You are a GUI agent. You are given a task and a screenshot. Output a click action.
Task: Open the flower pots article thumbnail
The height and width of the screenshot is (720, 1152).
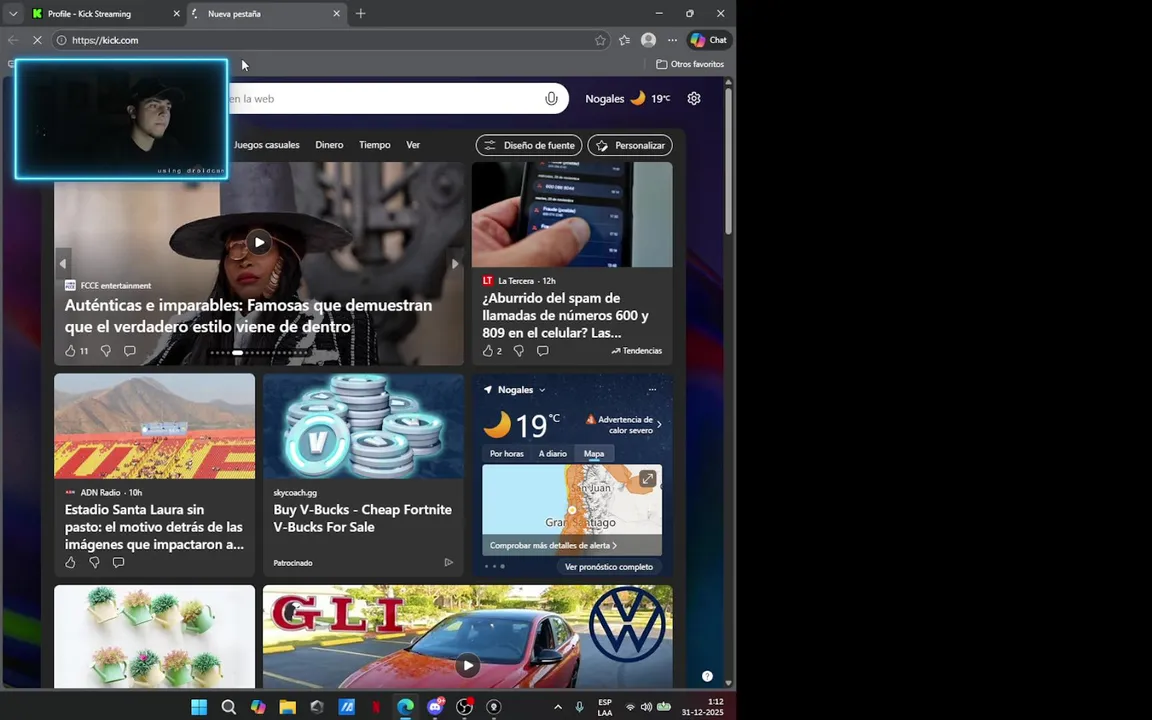point(154,636)
